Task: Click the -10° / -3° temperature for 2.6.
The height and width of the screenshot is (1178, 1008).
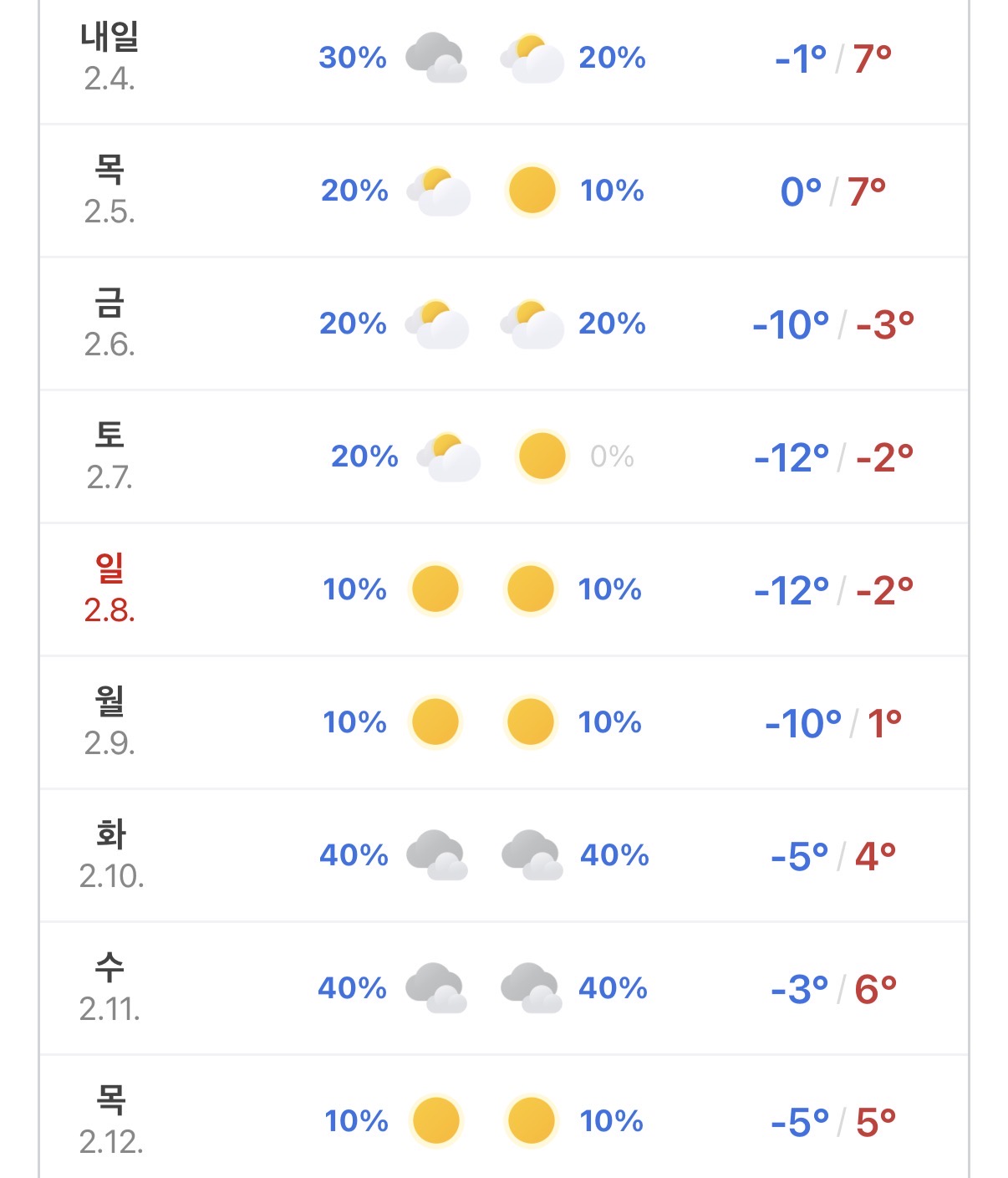Action: point(833,324)
